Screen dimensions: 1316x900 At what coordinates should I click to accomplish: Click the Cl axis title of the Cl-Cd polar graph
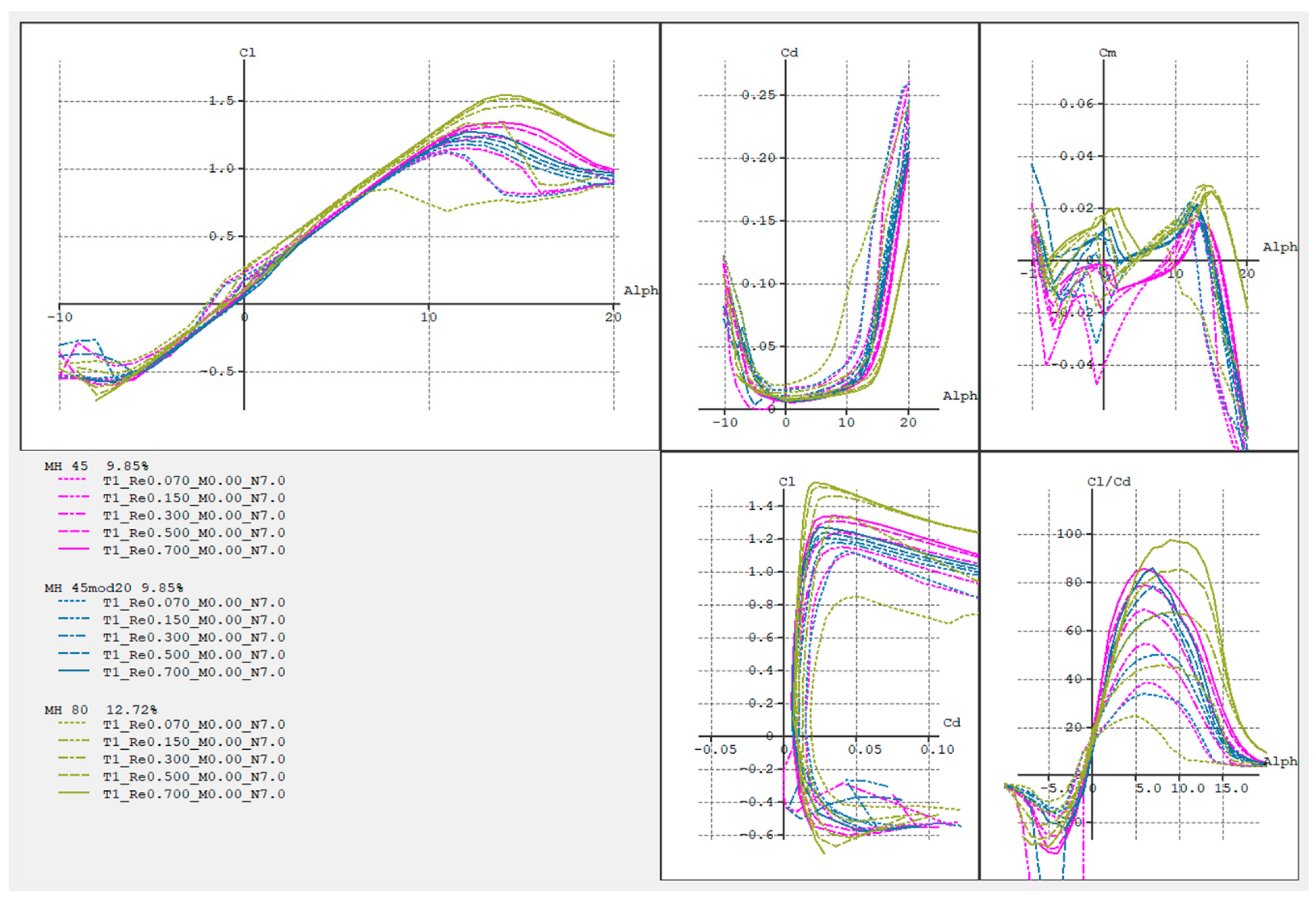(787, 481)
